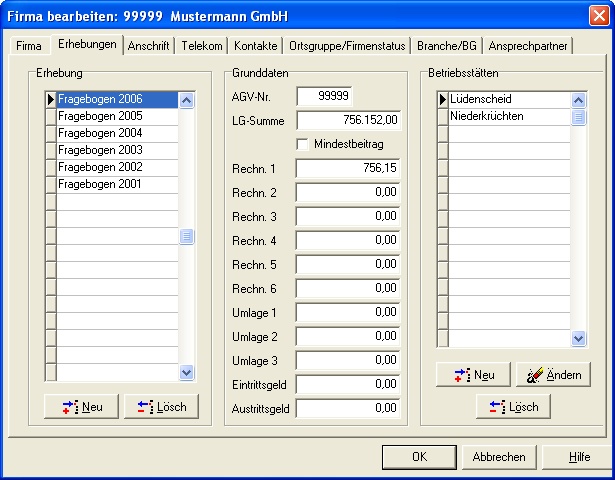Click the Ändern button under Betriebsstätten
615x480 pixels.
(x=553, y=375)
